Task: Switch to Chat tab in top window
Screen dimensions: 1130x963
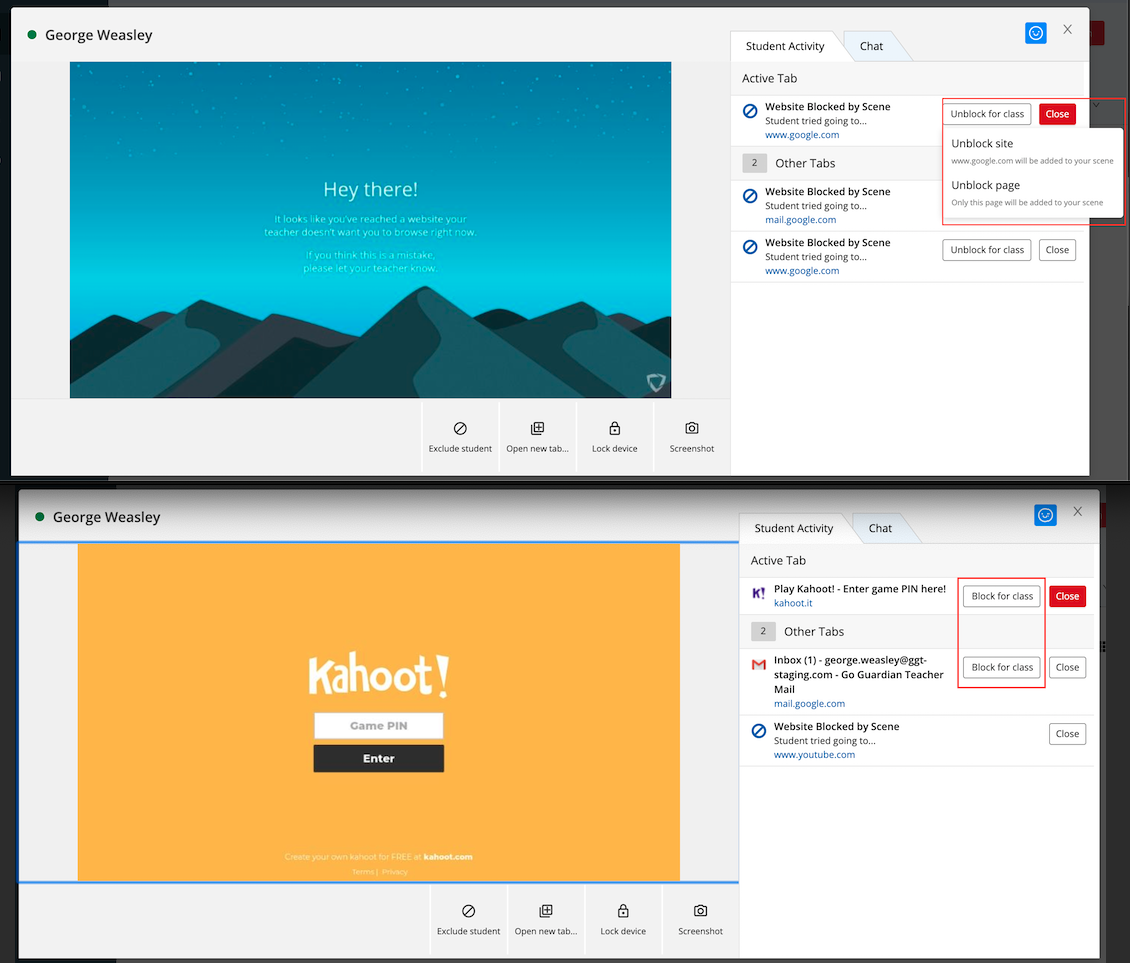Action: coord(871,46)
